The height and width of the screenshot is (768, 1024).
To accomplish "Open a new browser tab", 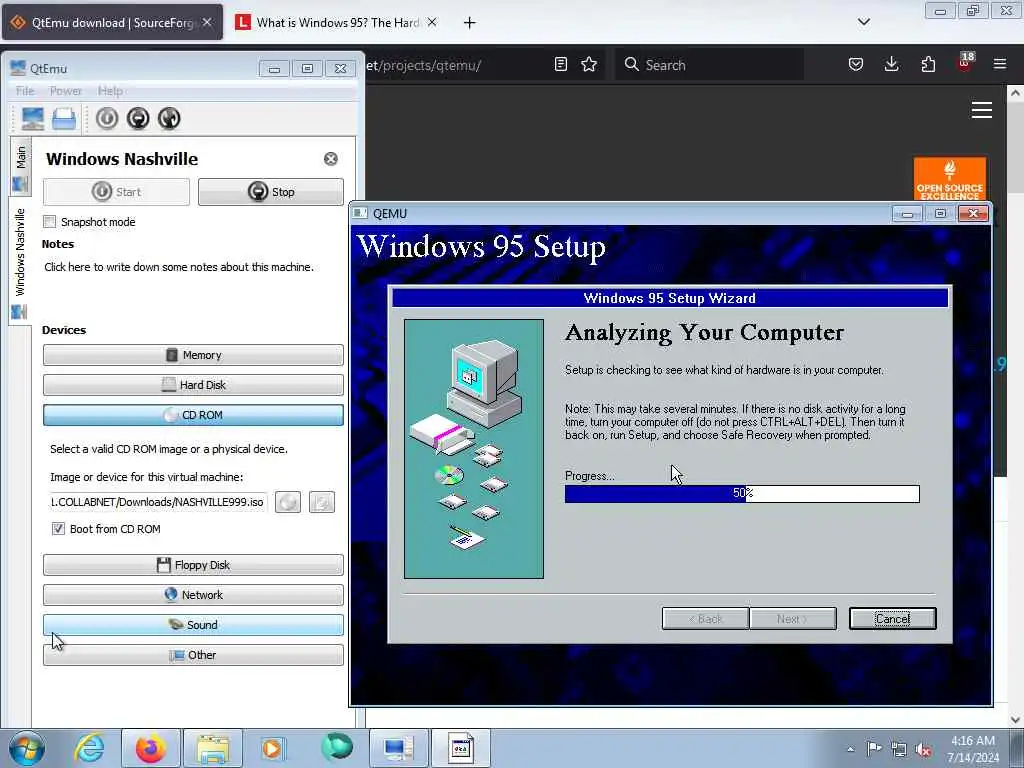I will click(470, 23).
